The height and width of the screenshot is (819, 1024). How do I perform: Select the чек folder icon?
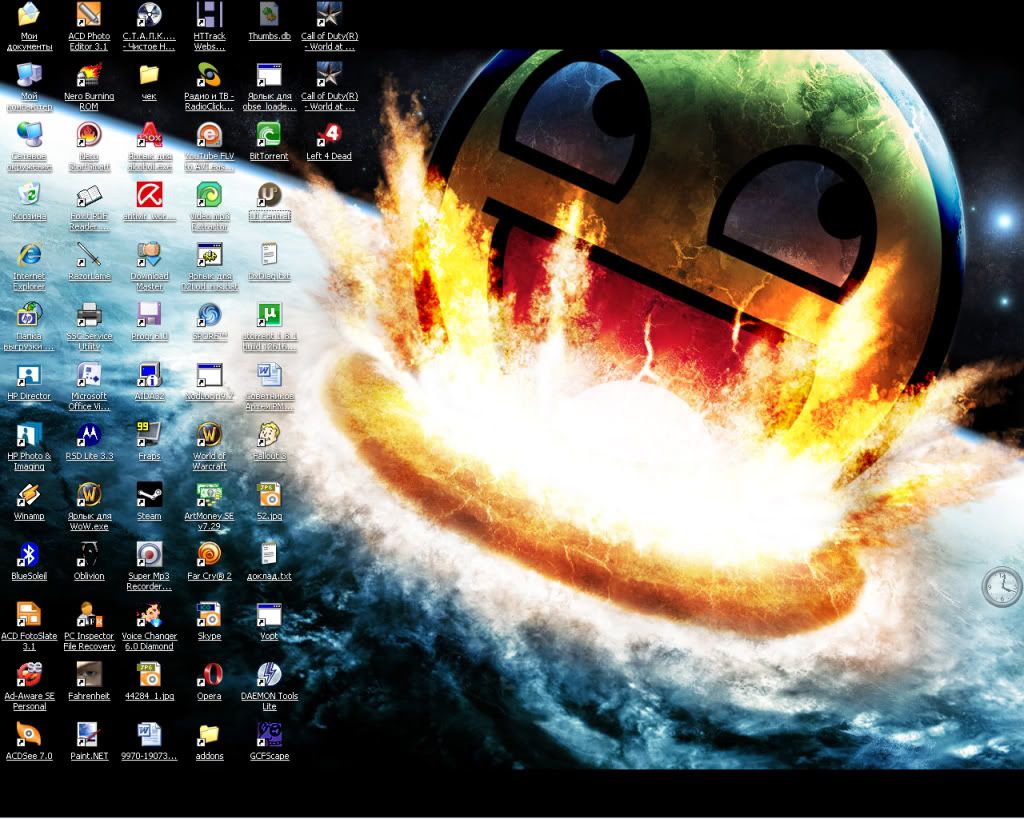coord(149,74)
